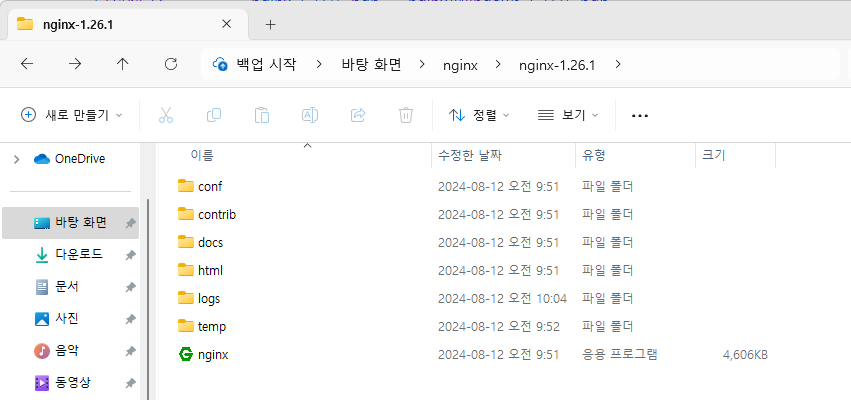The width and height of the screenshot is (851, 400).
Task: Expand chevron after nginx breadcrumb
Action: (x=498, y=65)
